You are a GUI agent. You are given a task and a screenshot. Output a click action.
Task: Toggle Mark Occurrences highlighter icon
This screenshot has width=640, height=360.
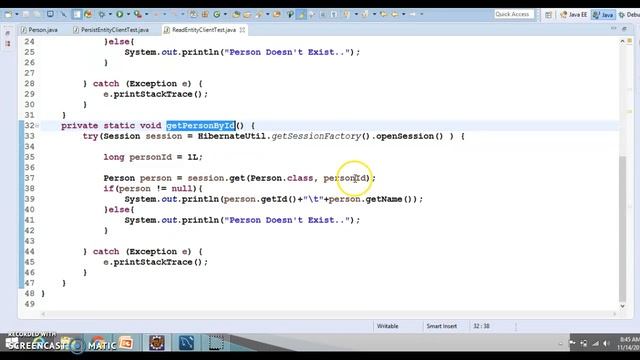301,14
